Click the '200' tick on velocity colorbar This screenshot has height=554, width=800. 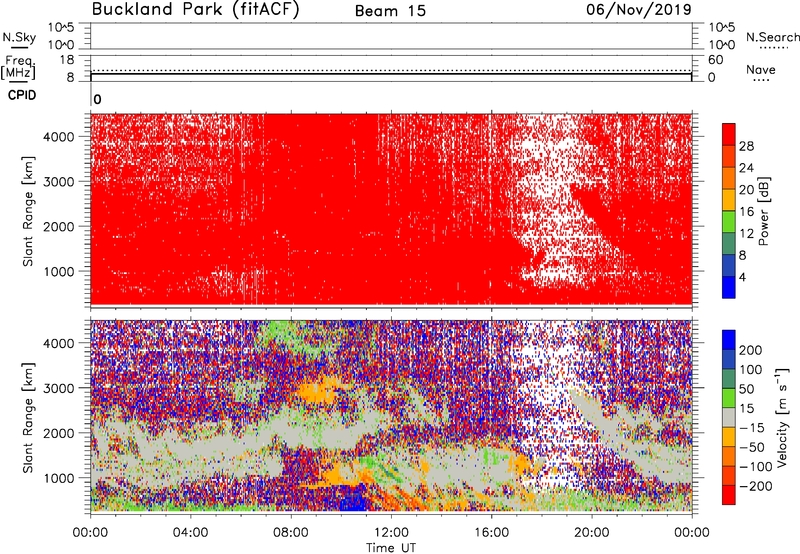click(x=751, y=350)
